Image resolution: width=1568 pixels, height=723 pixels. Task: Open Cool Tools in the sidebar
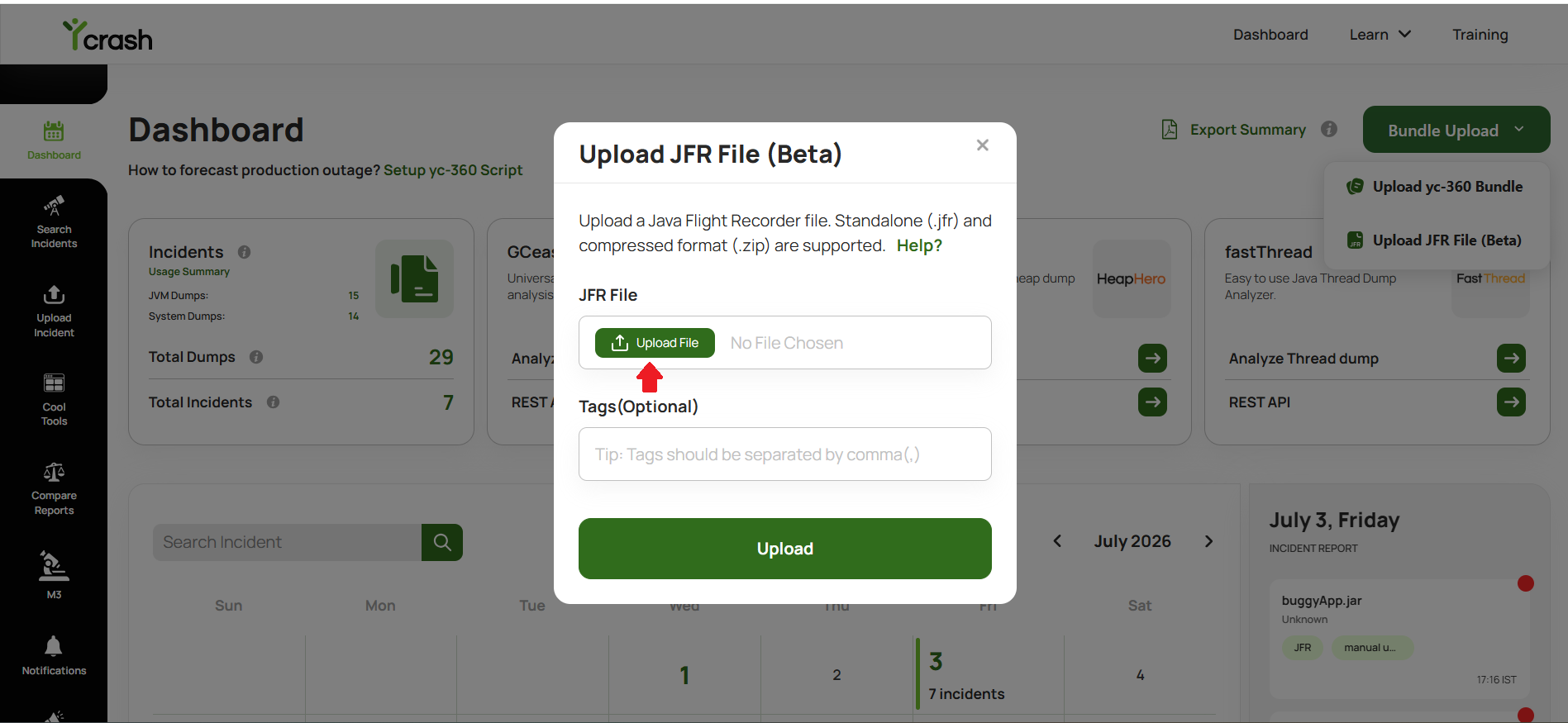pyautogui.click(x=54, y=400)
